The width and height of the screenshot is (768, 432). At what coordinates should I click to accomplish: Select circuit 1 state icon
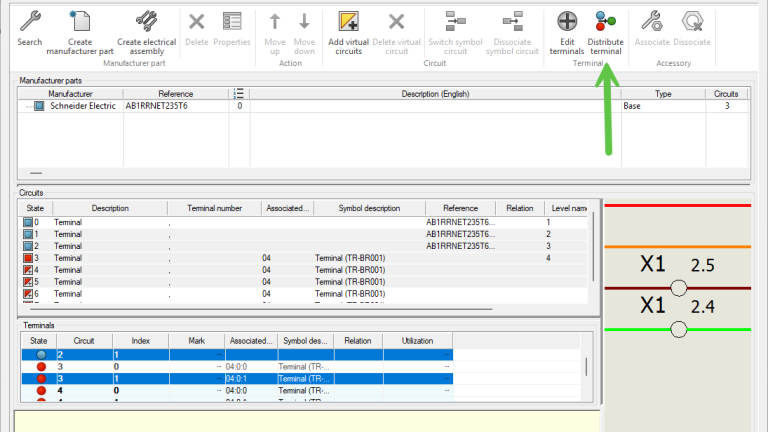tap(28, 234)
